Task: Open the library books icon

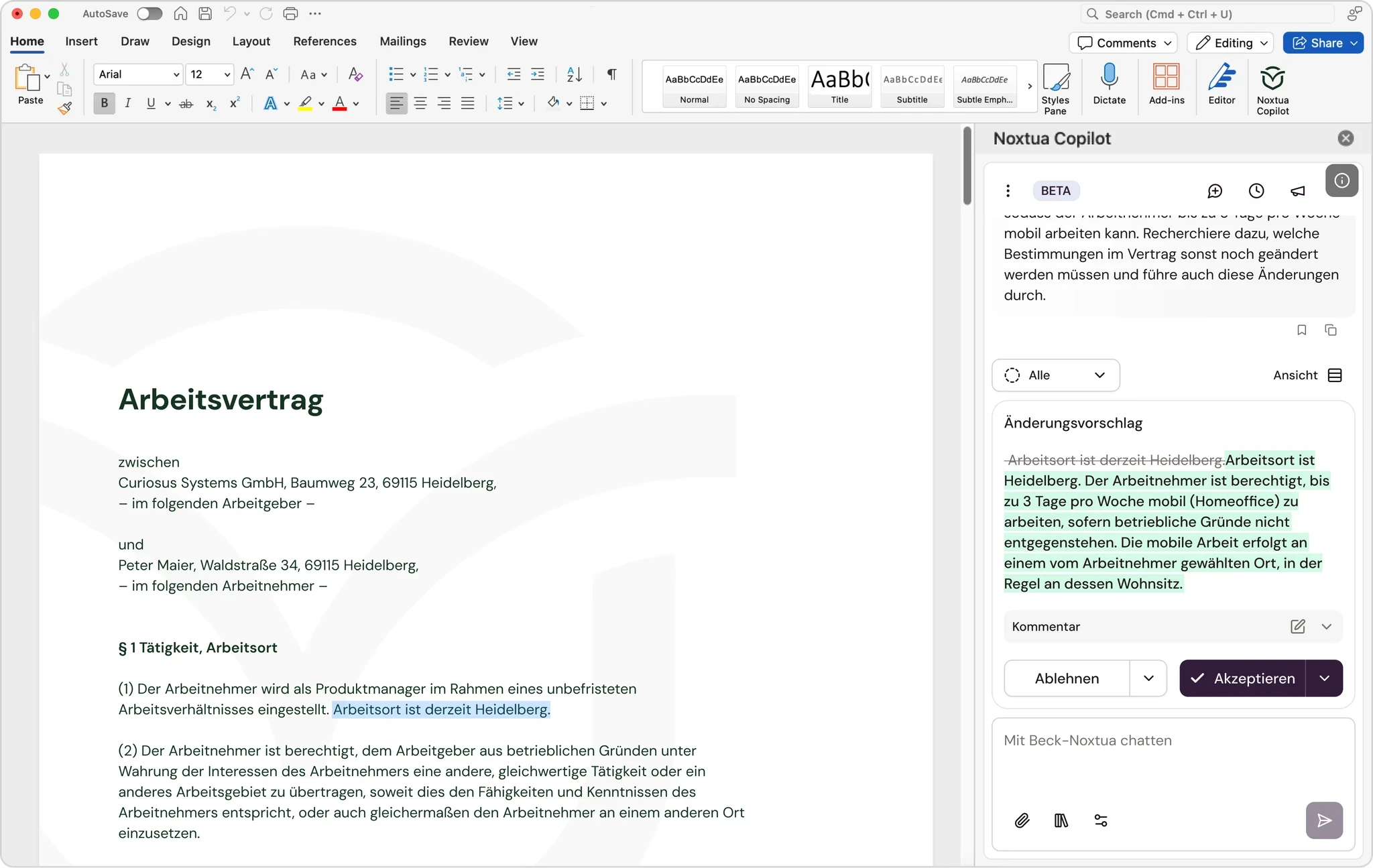Action: pos(1061,820)
